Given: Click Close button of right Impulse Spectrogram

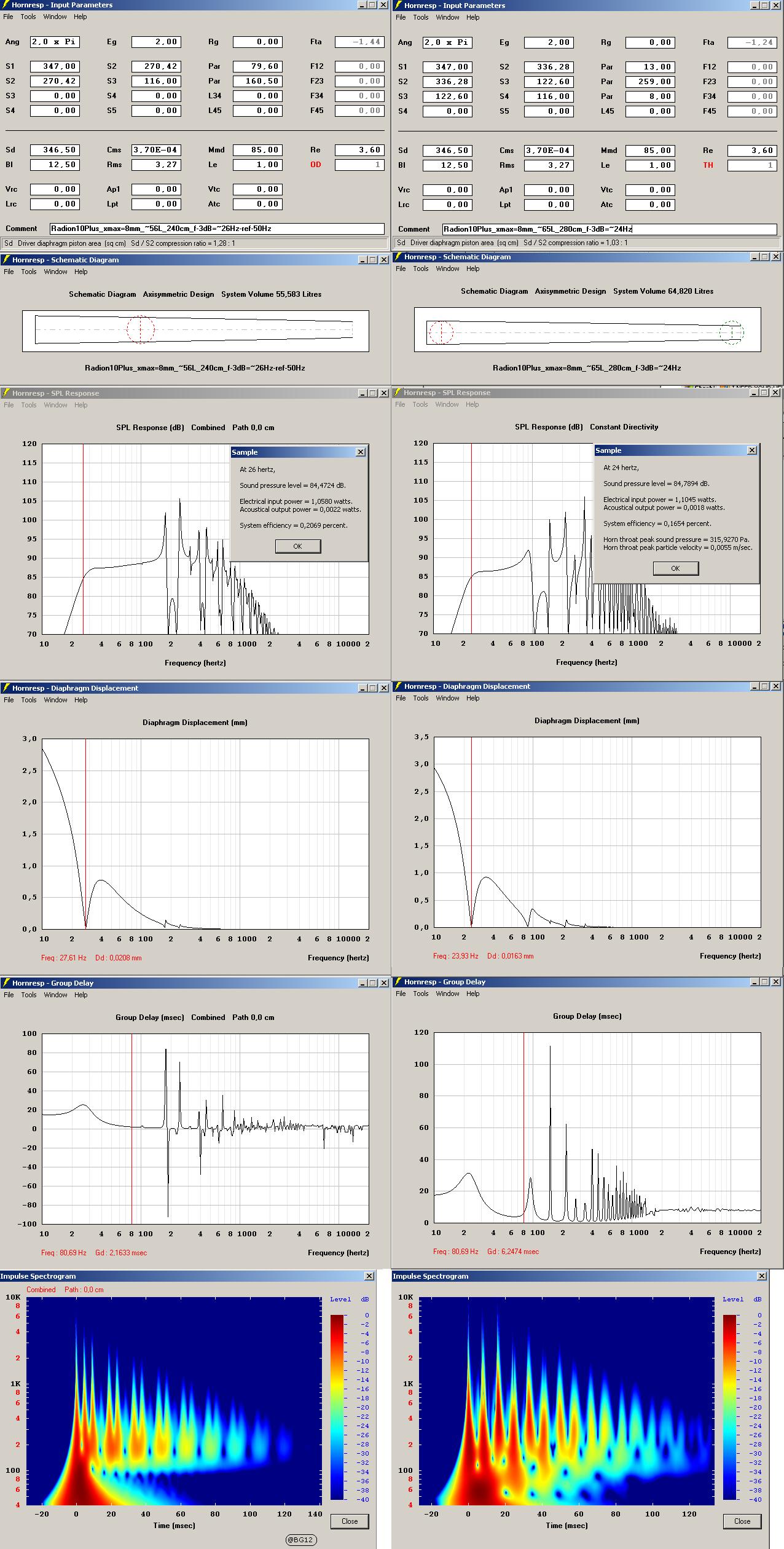Looking at the screenshot, I should point(742,1521).
